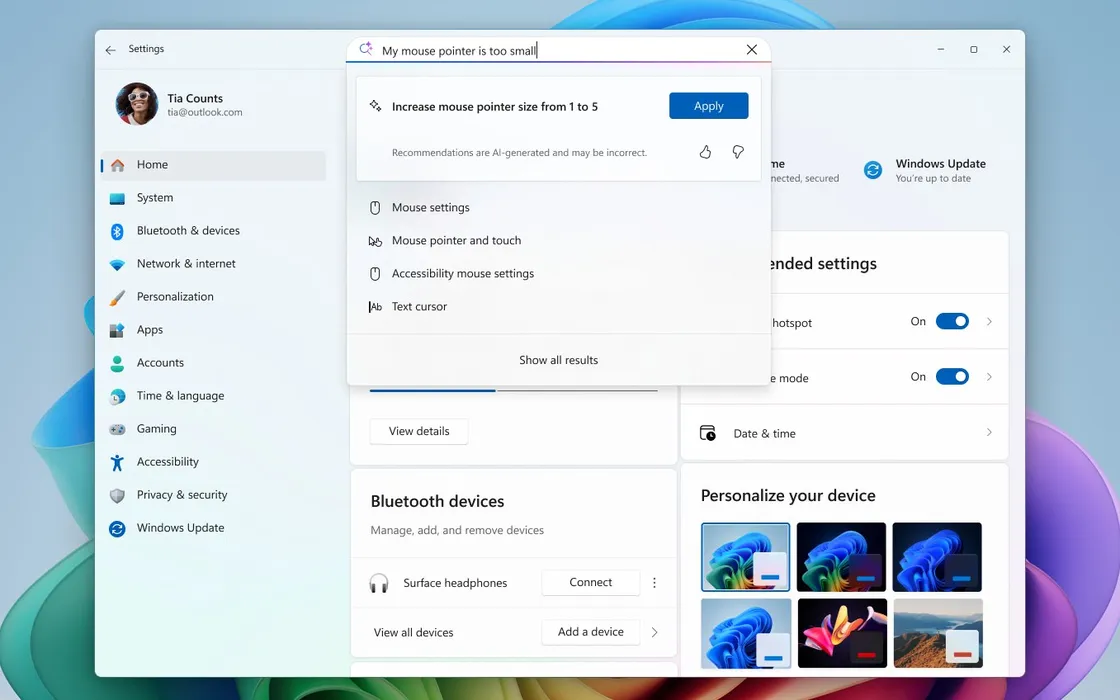Click the Privacy & security shield icon
The width and height of the screenshot is (1120, 700).
117,495
